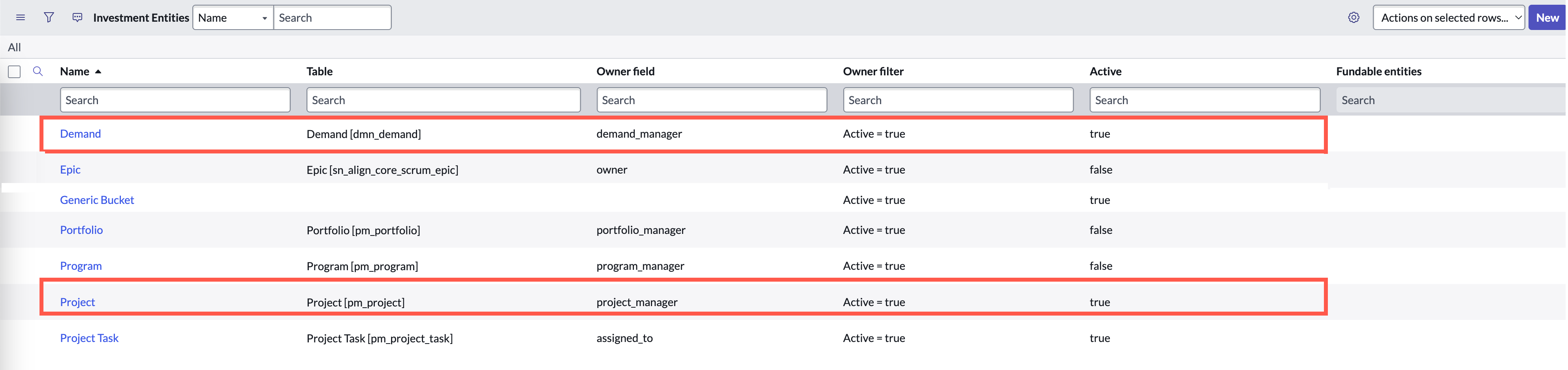This screenshot has width=1568, height=370.
Task: Click the 'false' Active value for Program
Action: click(1100, 266)
